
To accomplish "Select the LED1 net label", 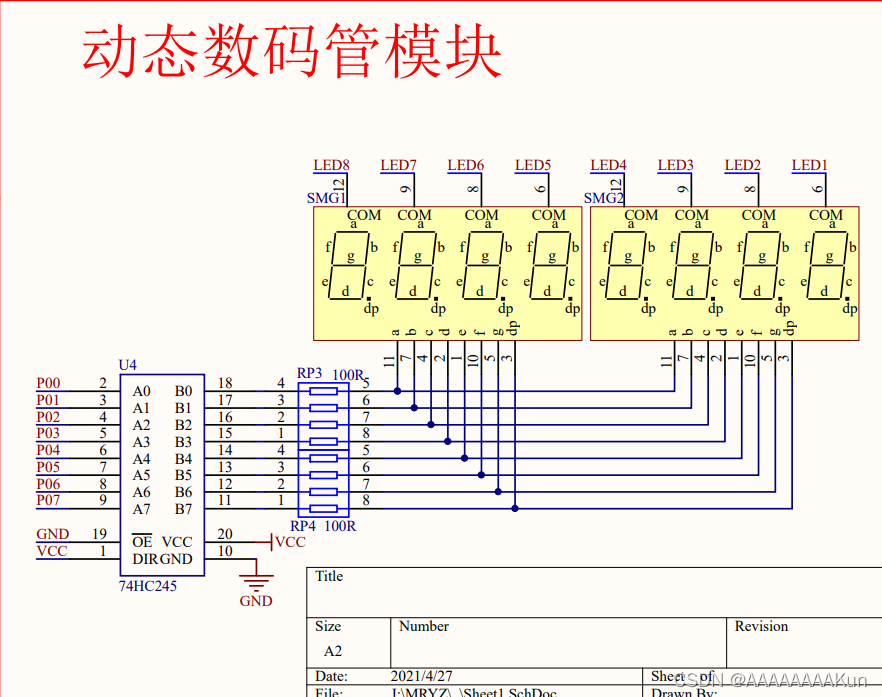I will [x=809, y=165].
